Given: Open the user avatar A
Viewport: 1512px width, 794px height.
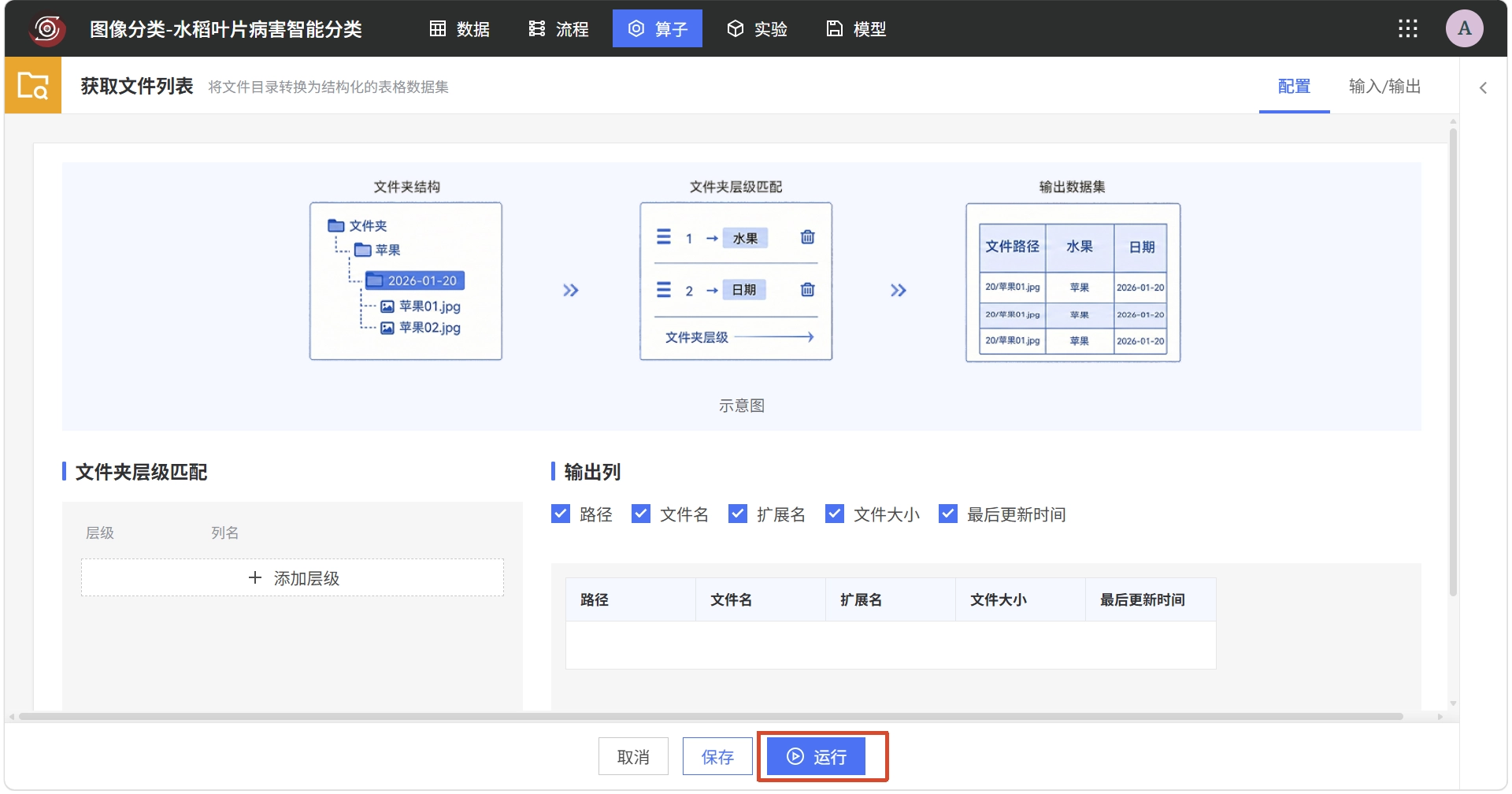Looking at the screenshot, I should (x=1464, y=28).
